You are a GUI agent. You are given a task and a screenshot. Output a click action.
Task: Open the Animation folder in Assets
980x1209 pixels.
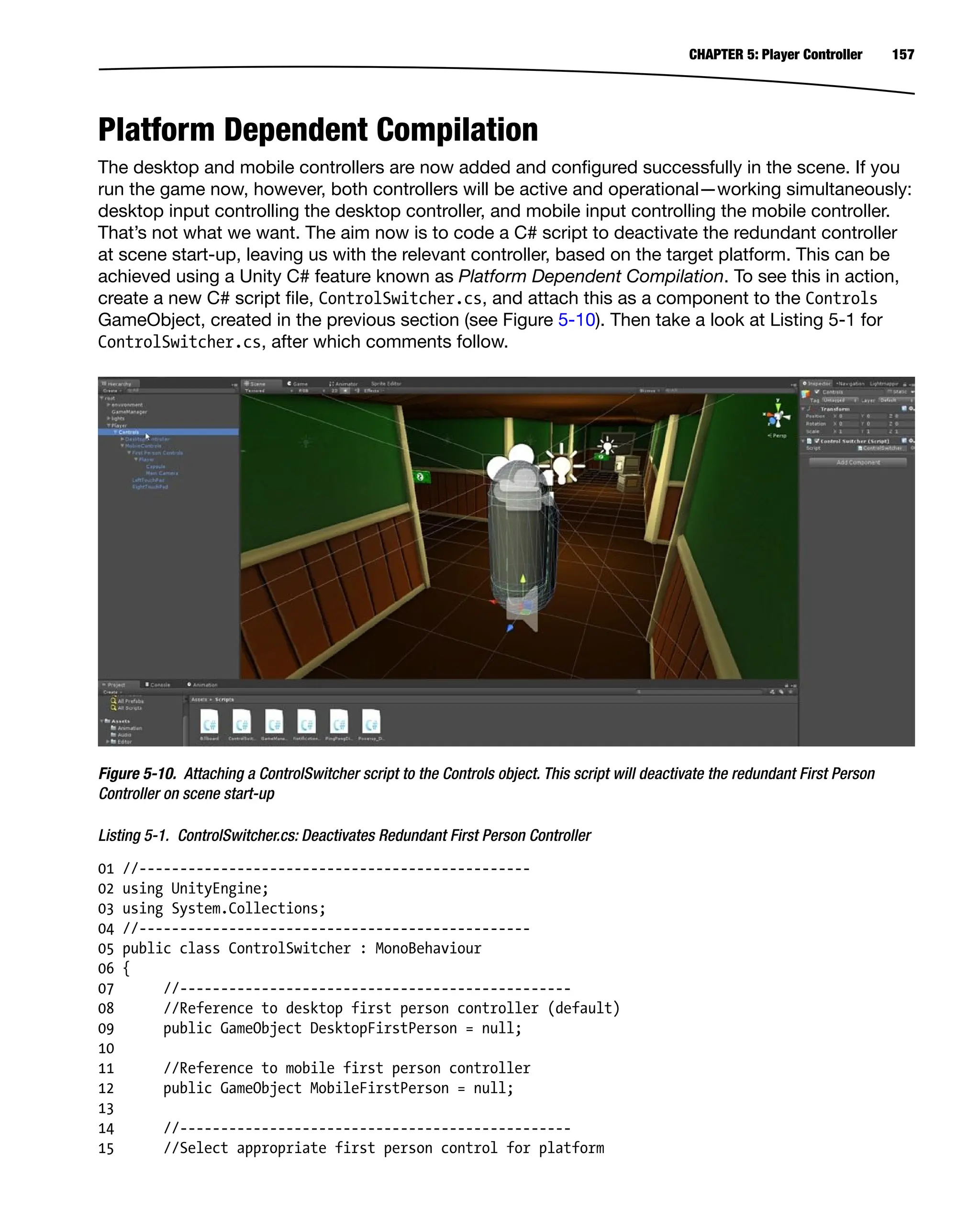click(126, 728)
